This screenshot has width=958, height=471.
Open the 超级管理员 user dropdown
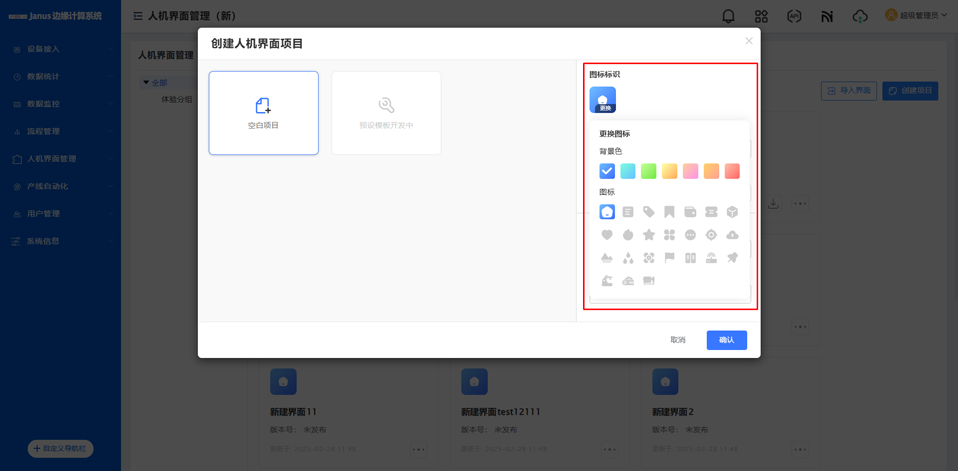click(916, 16)
